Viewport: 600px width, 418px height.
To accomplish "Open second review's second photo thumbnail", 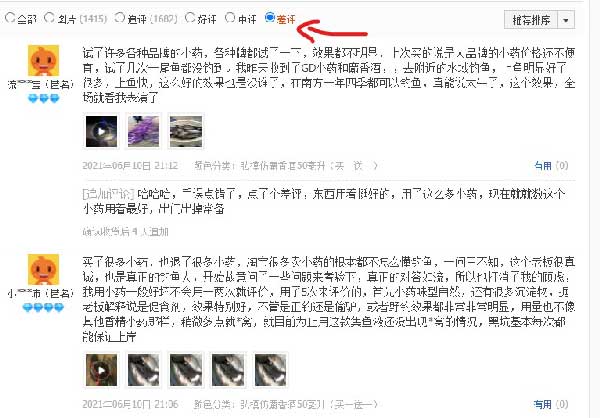I will 143,370.
